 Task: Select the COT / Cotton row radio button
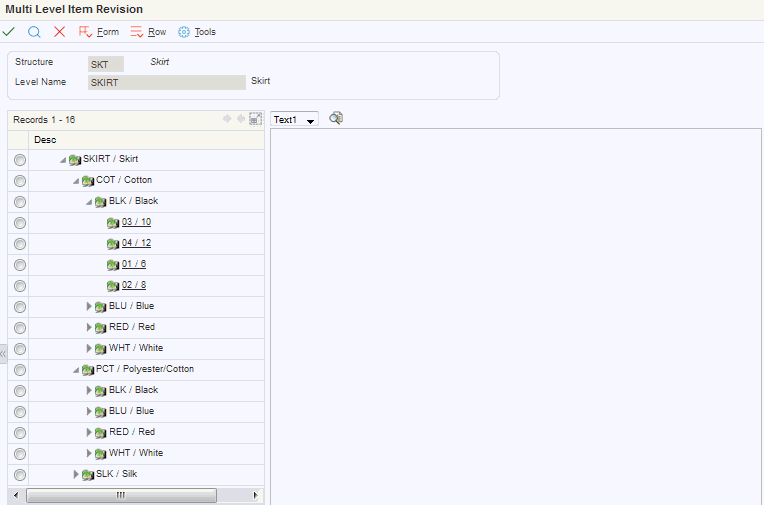point(19,181)
